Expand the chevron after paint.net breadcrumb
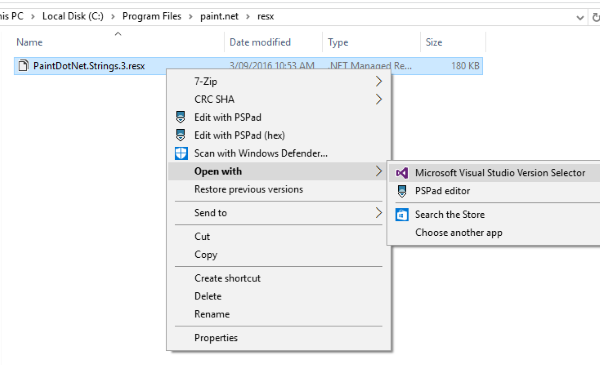Image resolution: width=600 pixels, height=365 pixels. point(248,17)
